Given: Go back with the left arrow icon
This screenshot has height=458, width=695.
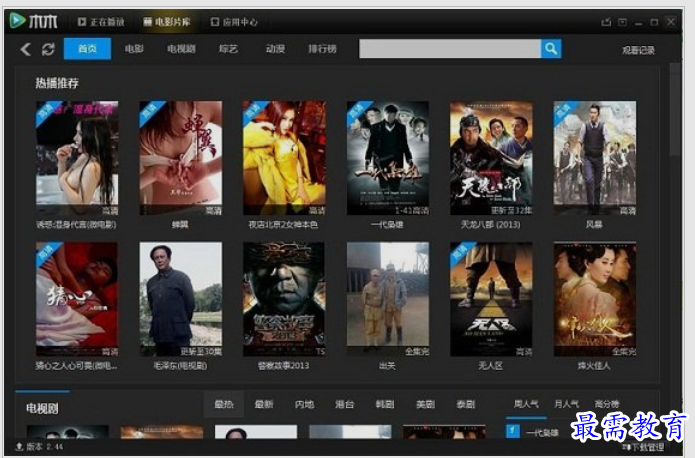Looking at the screenshot, I should [x=26, y=49].
